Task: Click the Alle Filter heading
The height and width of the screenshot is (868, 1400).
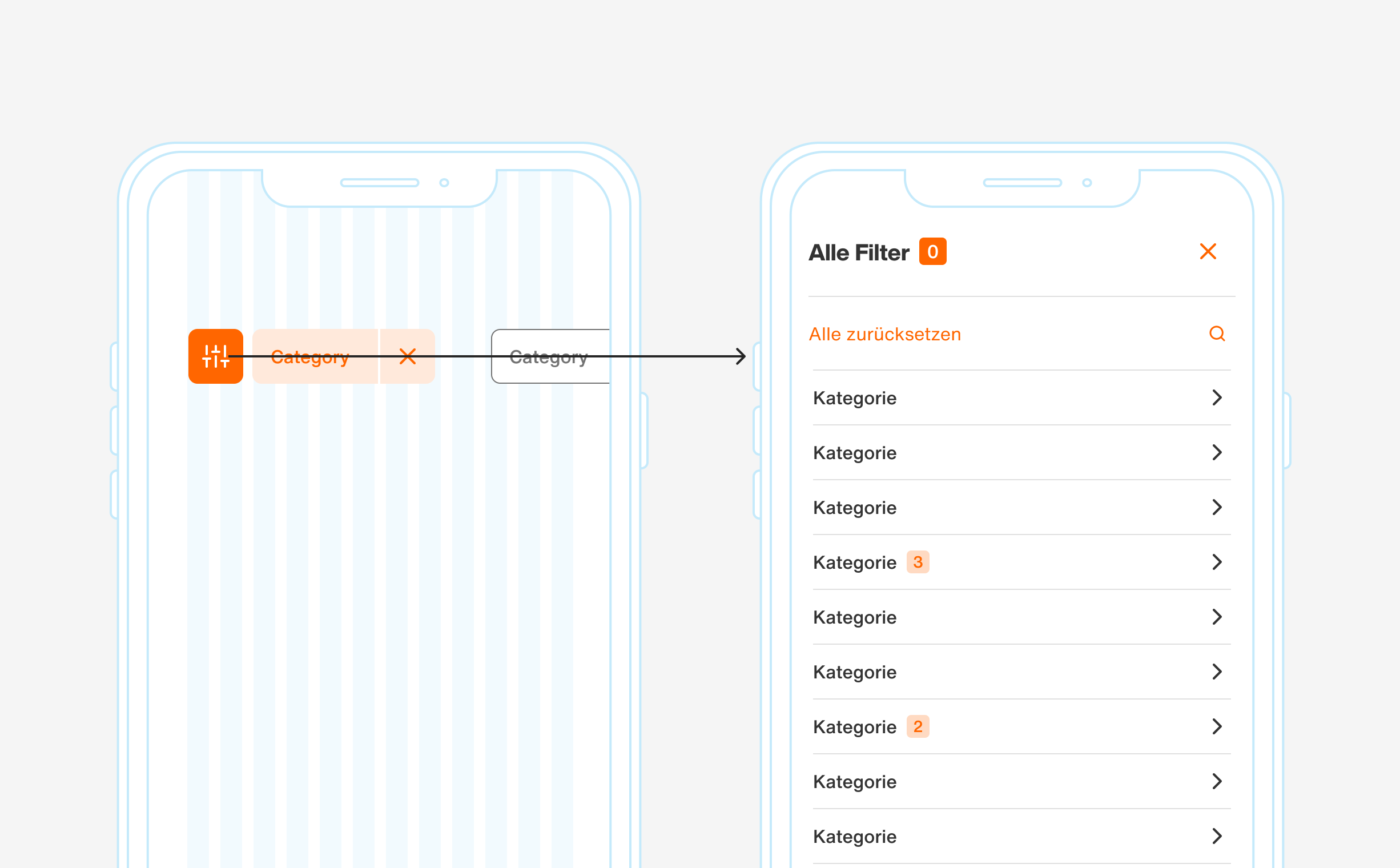Action: 859,252
